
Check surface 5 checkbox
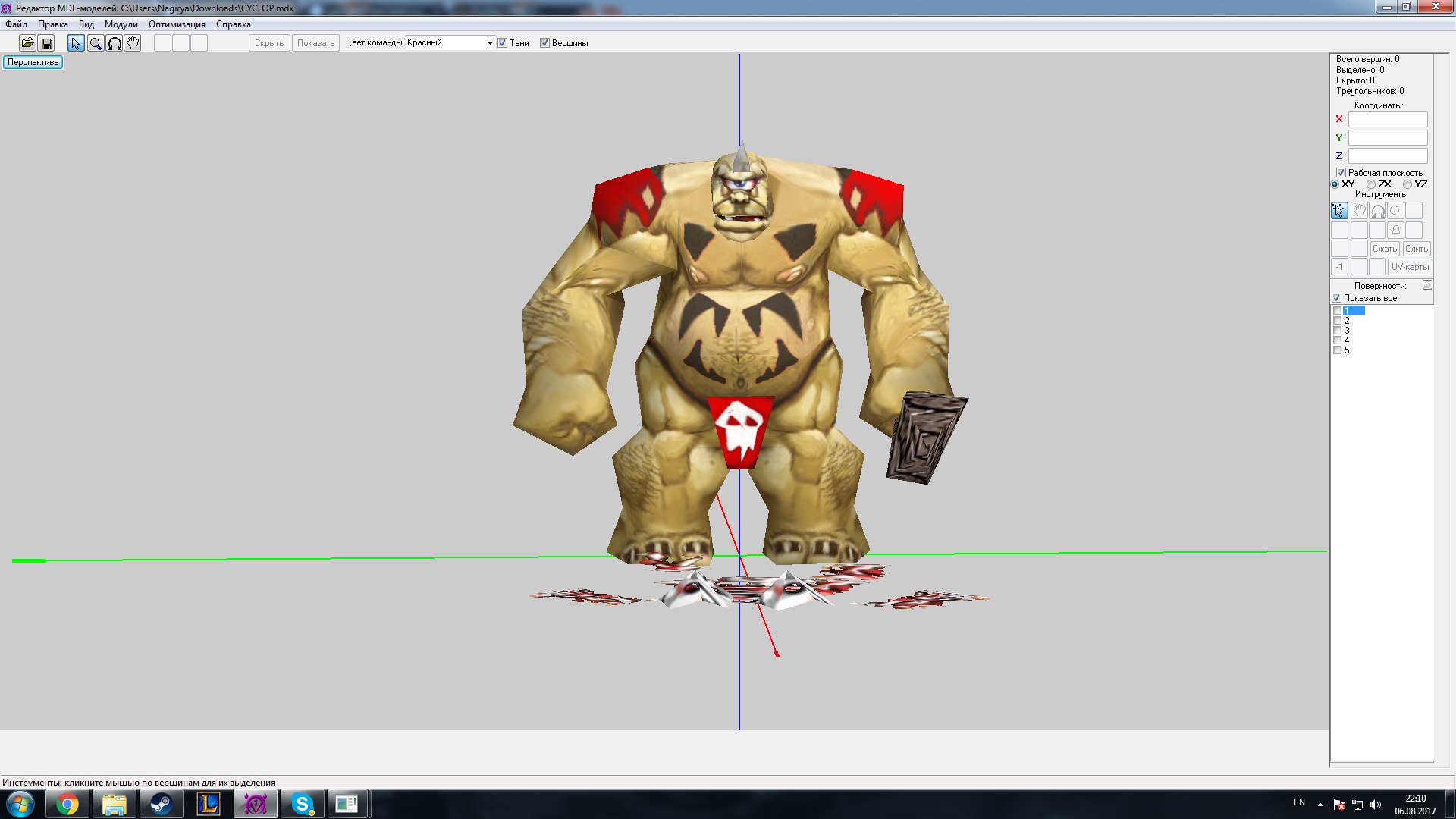[1337, 350]
